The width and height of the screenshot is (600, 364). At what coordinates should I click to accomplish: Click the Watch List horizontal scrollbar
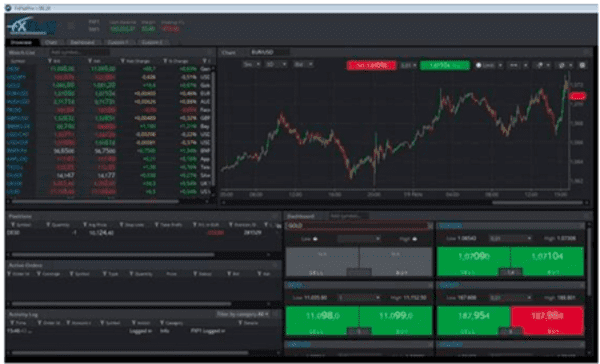click(96, 201)
